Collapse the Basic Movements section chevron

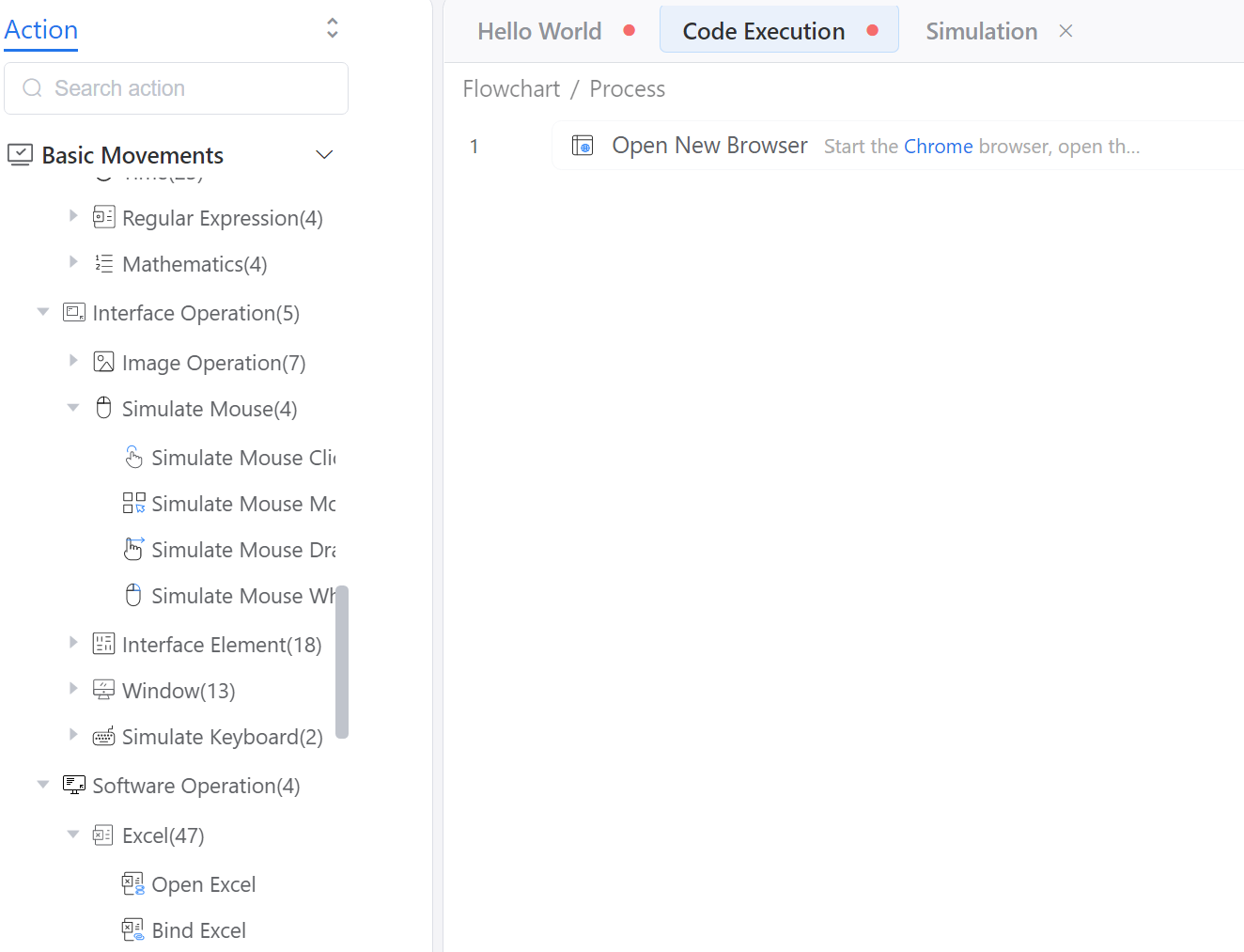pos(324,154)
